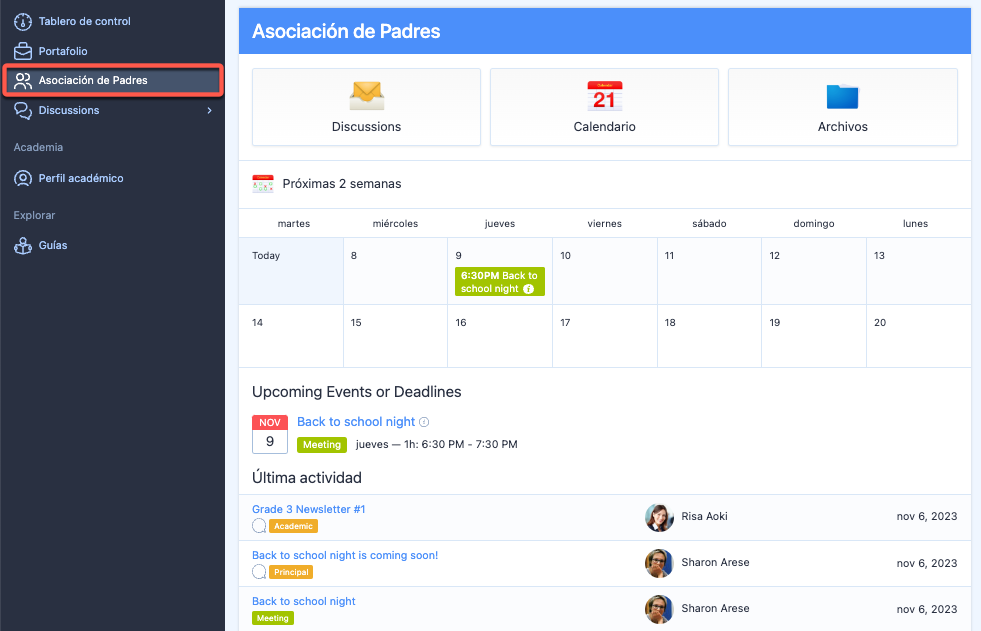This screenshot has height=631, width=981.
Task: Expand the Discussions sidebar chevron
Action: click(x=209, y=111)
